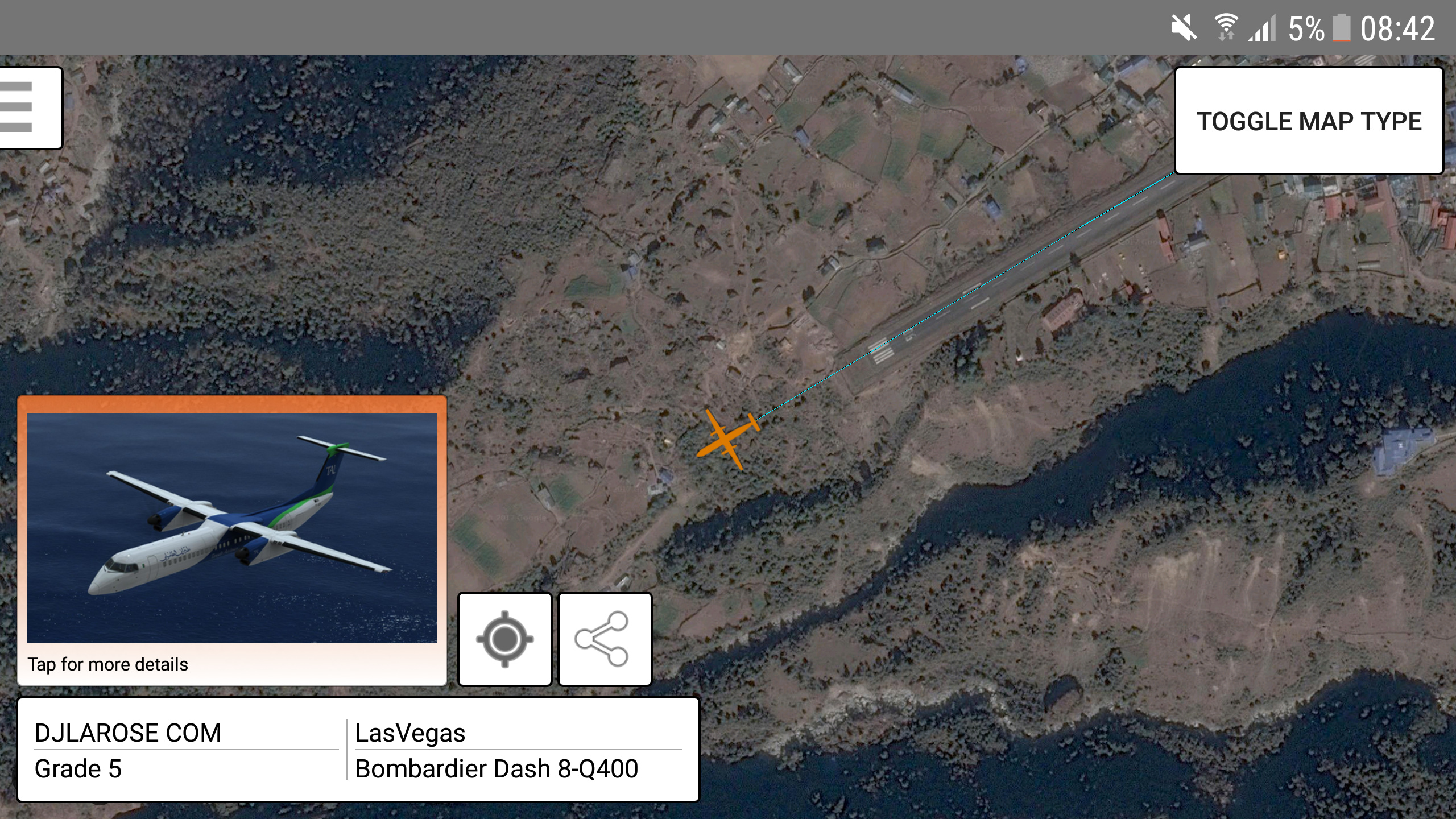The image size is (1456, 819).
Task: Toggle the map type
Action: (x=1309, y=121)
